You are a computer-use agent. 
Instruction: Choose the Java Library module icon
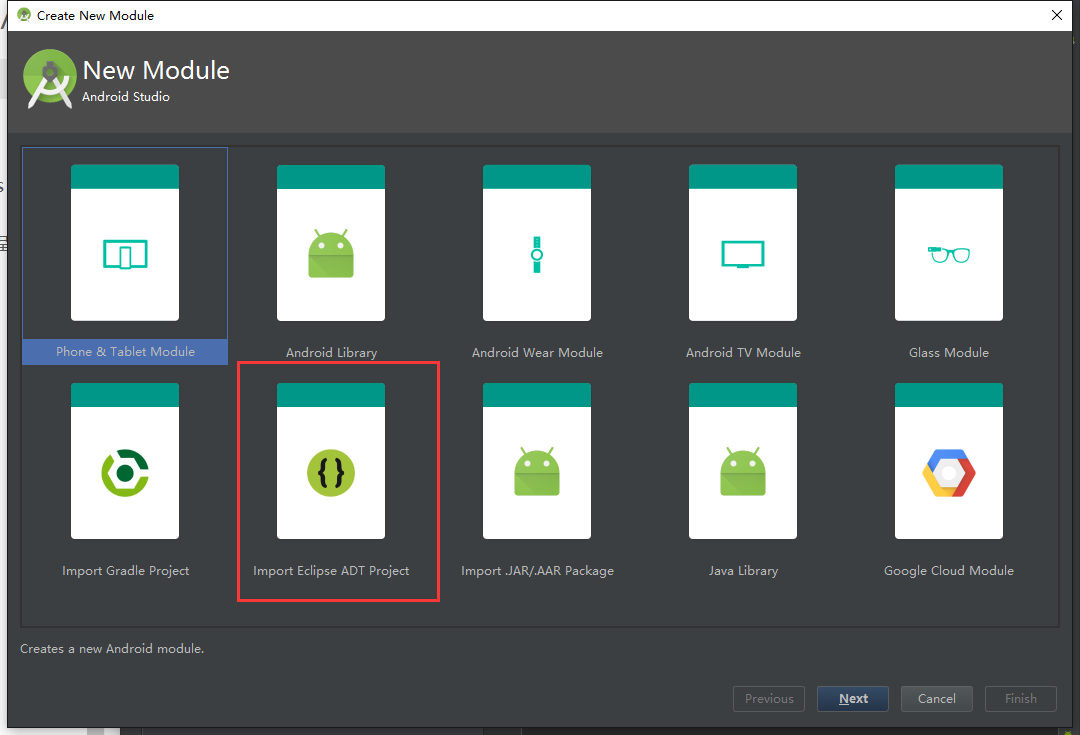[x=742, y=461]
